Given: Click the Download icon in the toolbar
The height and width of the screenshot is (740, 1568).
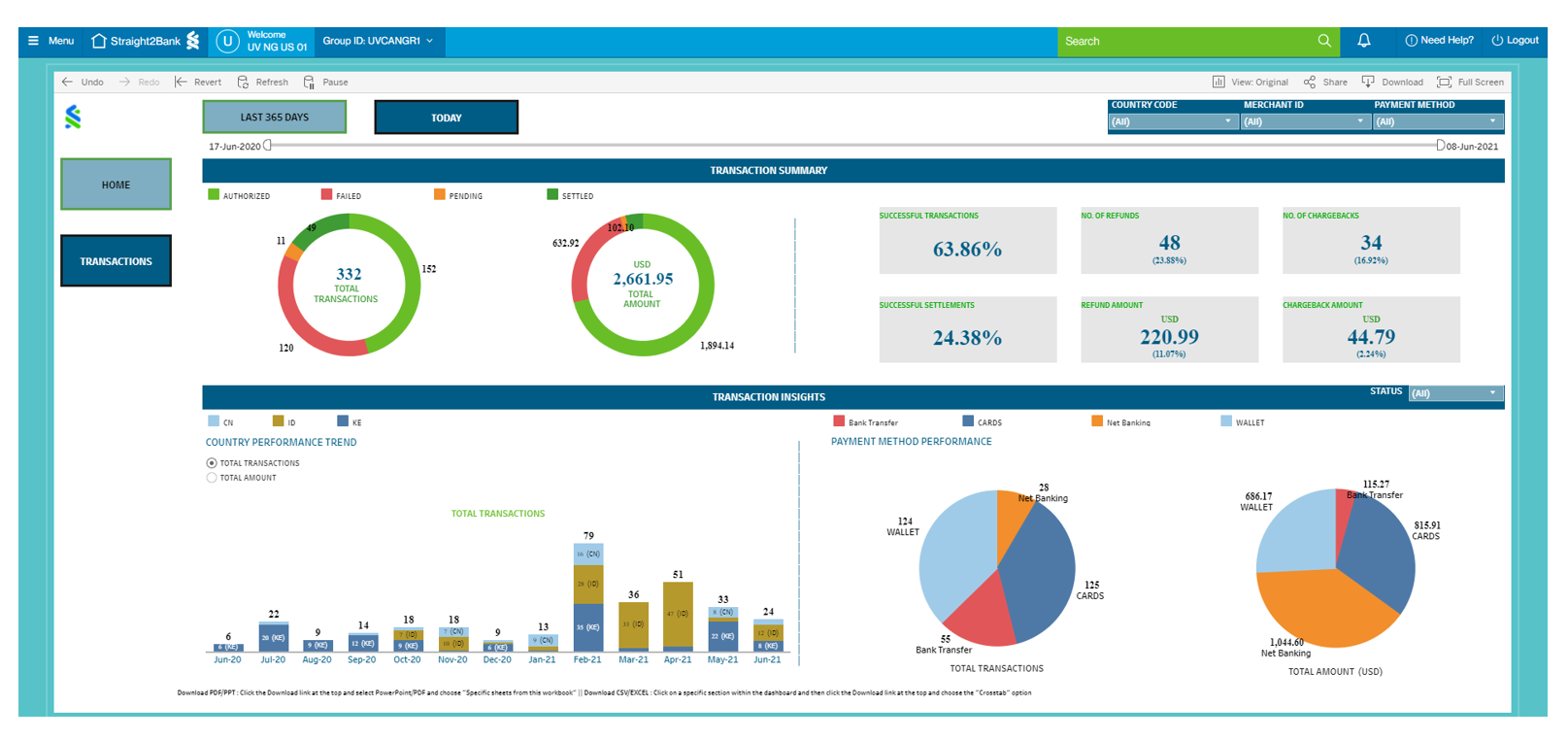Looking at the screenshot, I should pos(1368,83).
